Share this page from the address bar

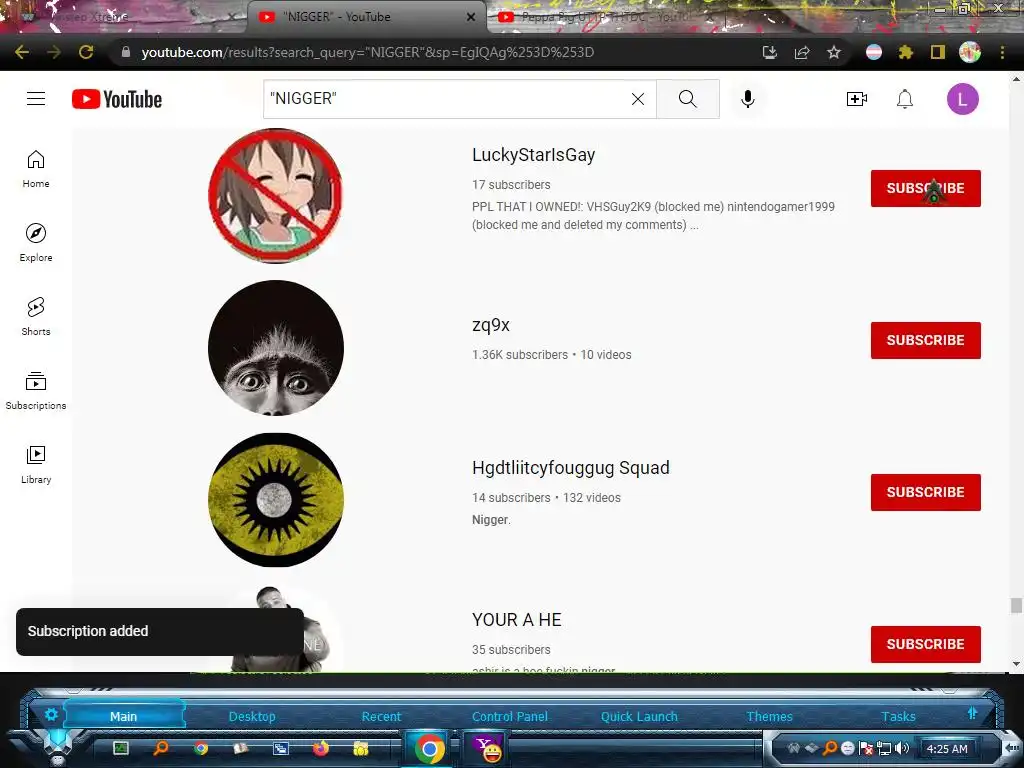point(802,52)
